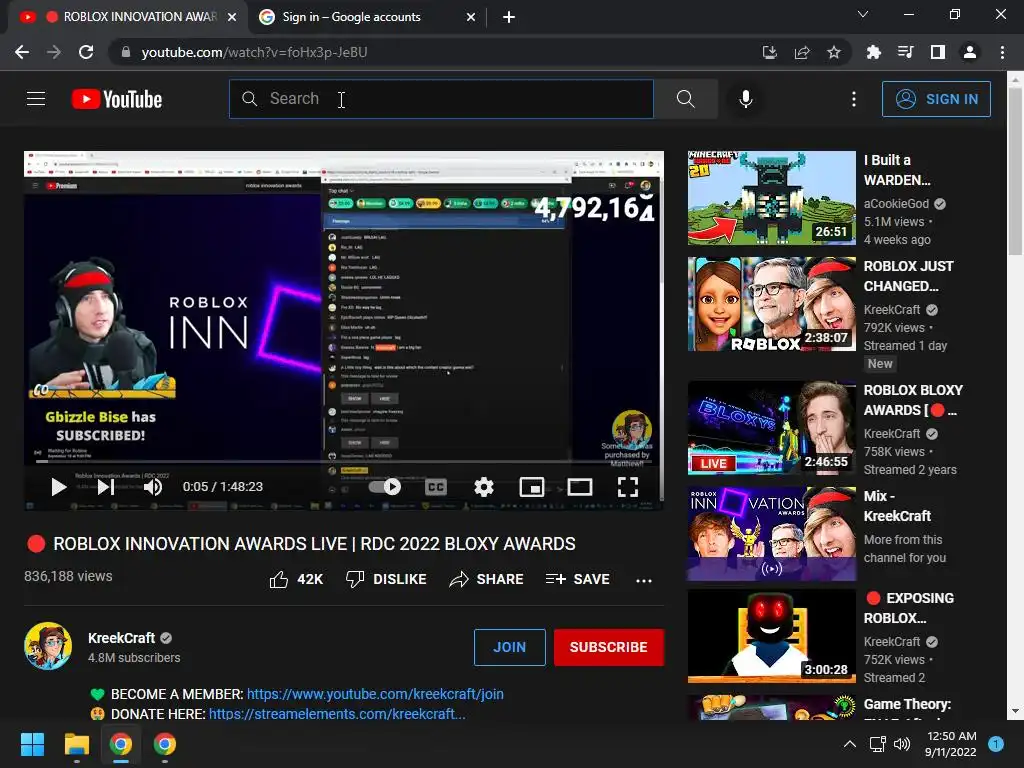Open clock and date 12:50 AM
This screenshot has width=1024, height=768.
[x=952, y=744]
